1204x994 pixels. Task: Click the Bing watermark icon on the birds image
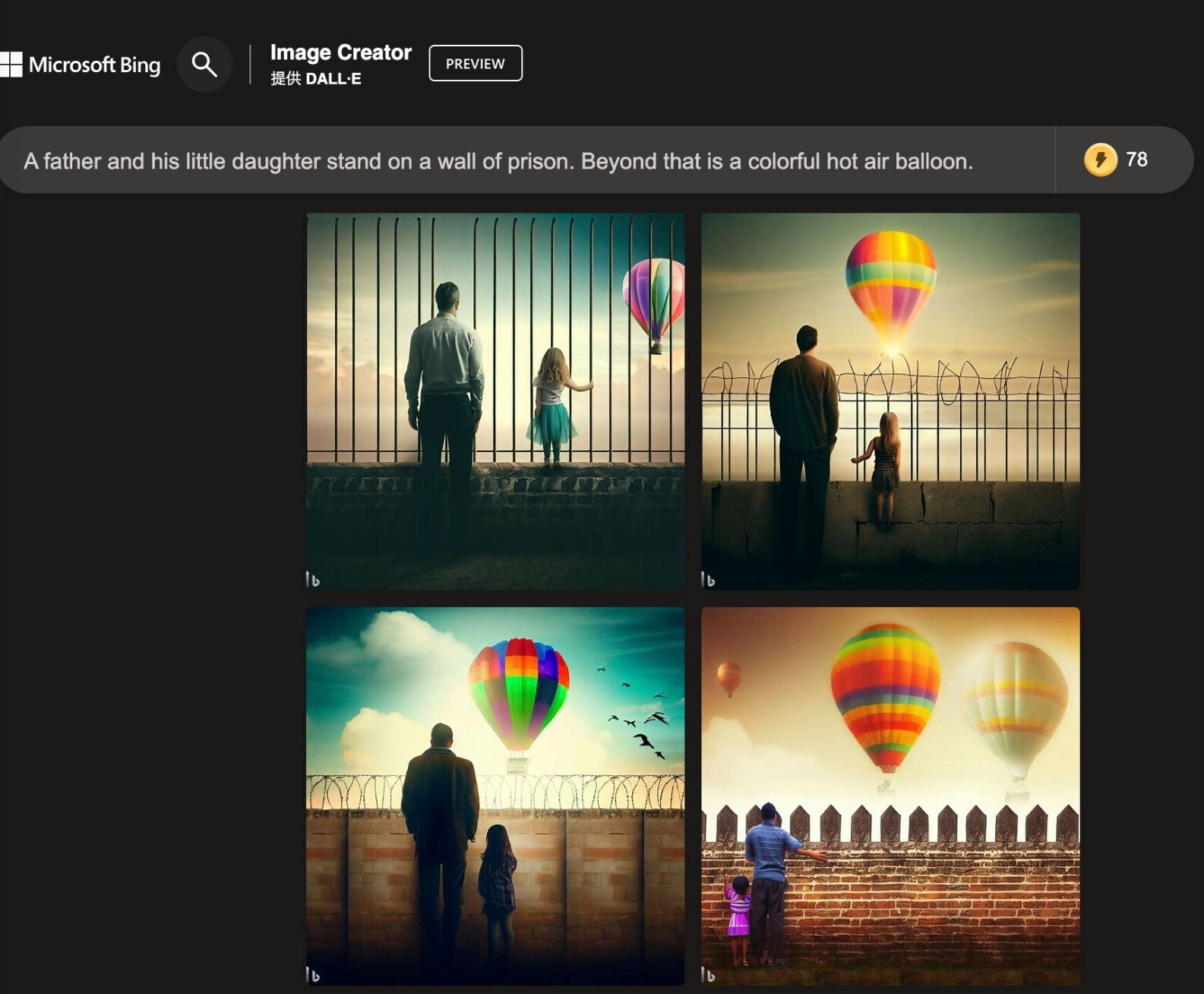pos(313,975)
